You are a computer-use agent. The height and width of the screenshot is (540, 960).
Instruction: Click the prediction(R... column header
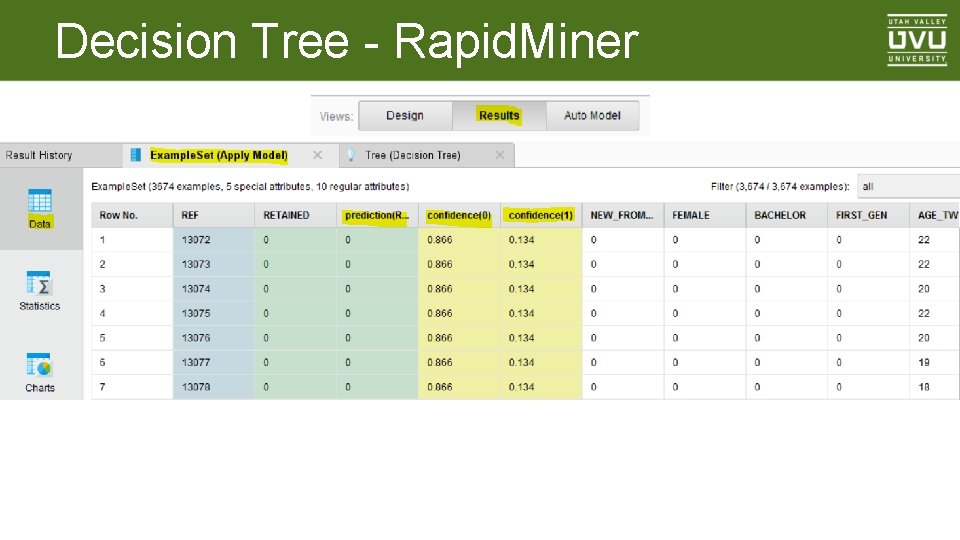point(377,216)
